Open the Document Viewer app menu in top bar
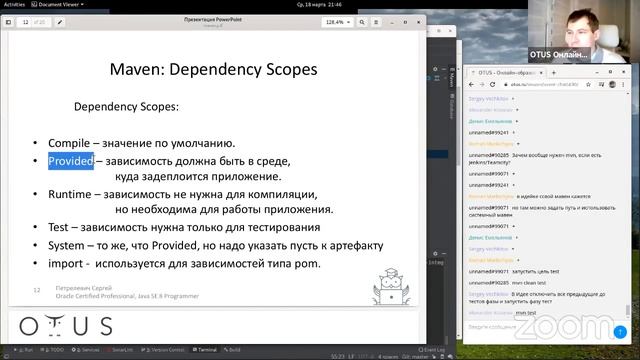The image size is (640, 360). pyautogui.click(x=58, y=4)
